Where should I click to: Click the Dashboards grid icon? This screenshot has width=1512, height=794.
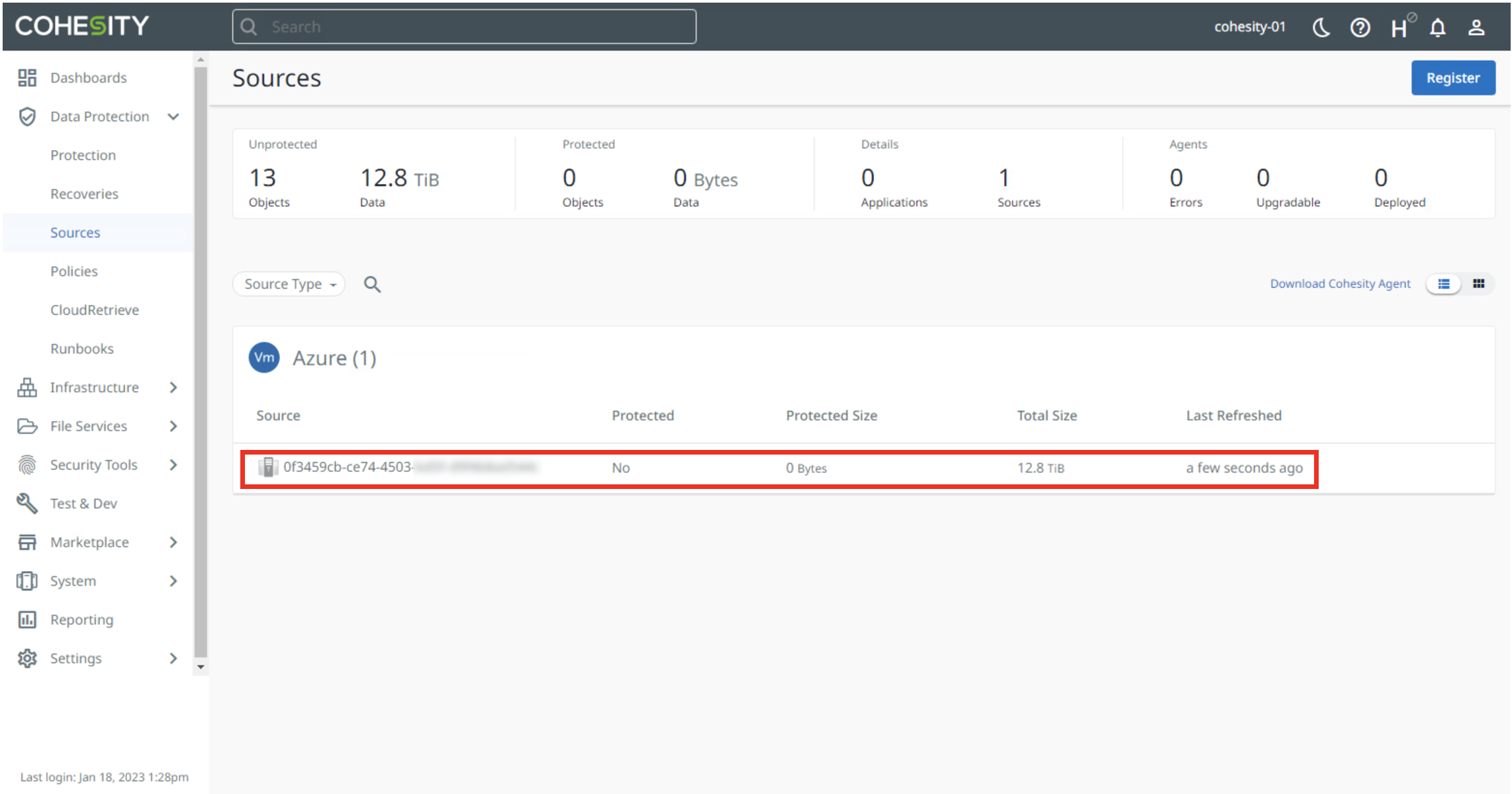click(x=27, y=77)
